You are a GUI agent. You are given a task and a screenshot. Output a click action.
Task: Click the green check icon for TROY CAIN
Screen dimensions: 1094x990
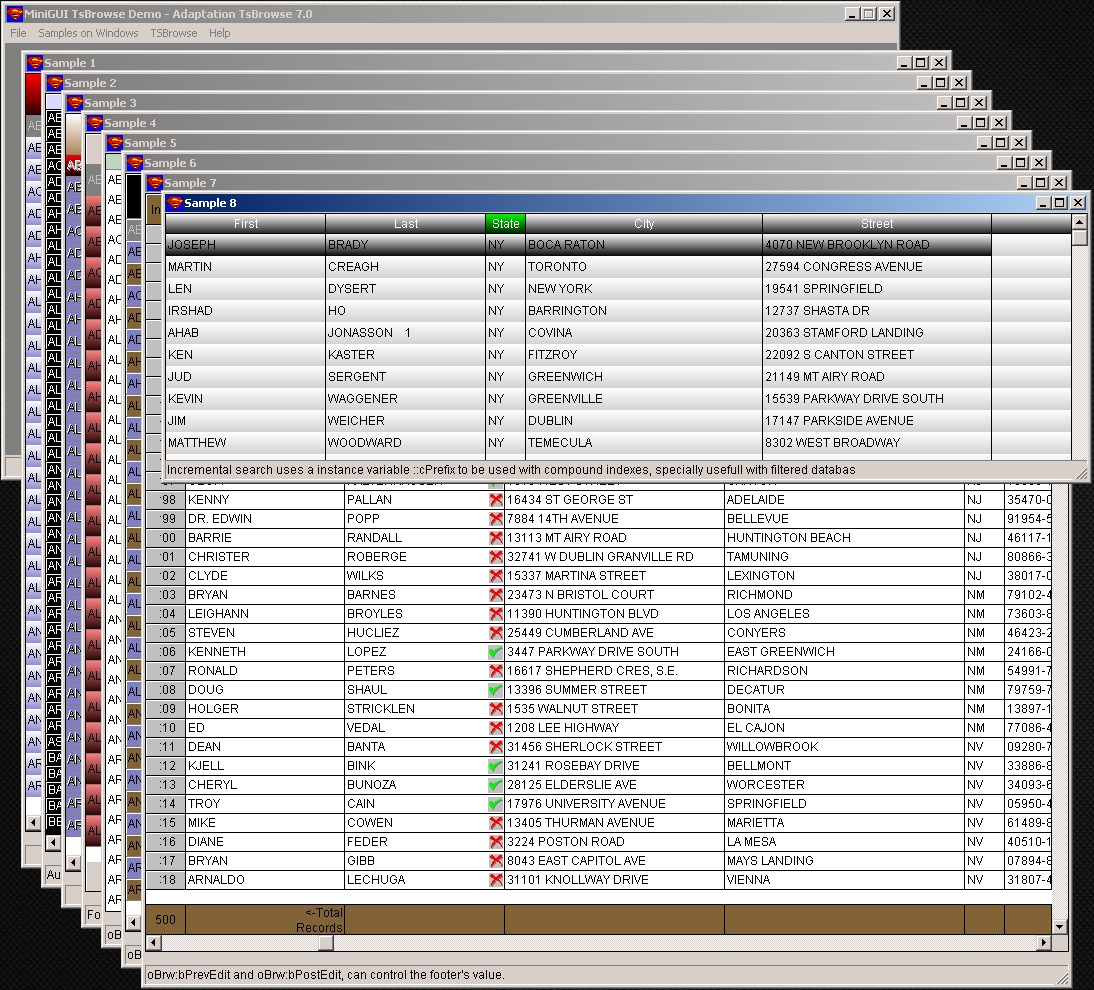[x=494, y=803]
